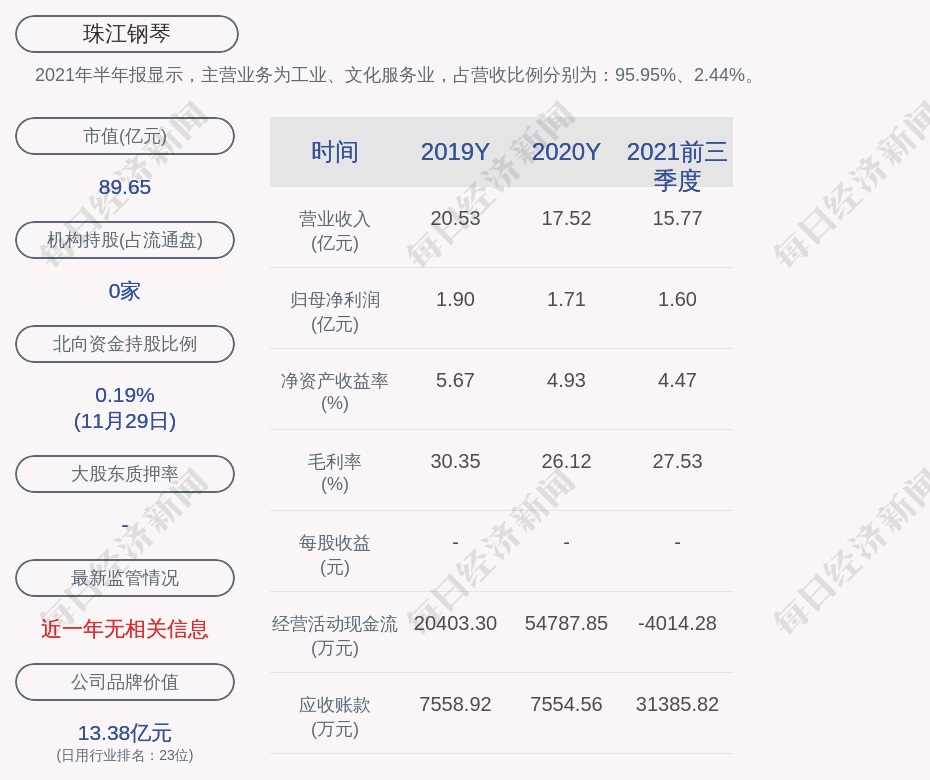Click the 归母净利润(亿元) row label
The height and width of the screenshot is (780, 930).
335,312
